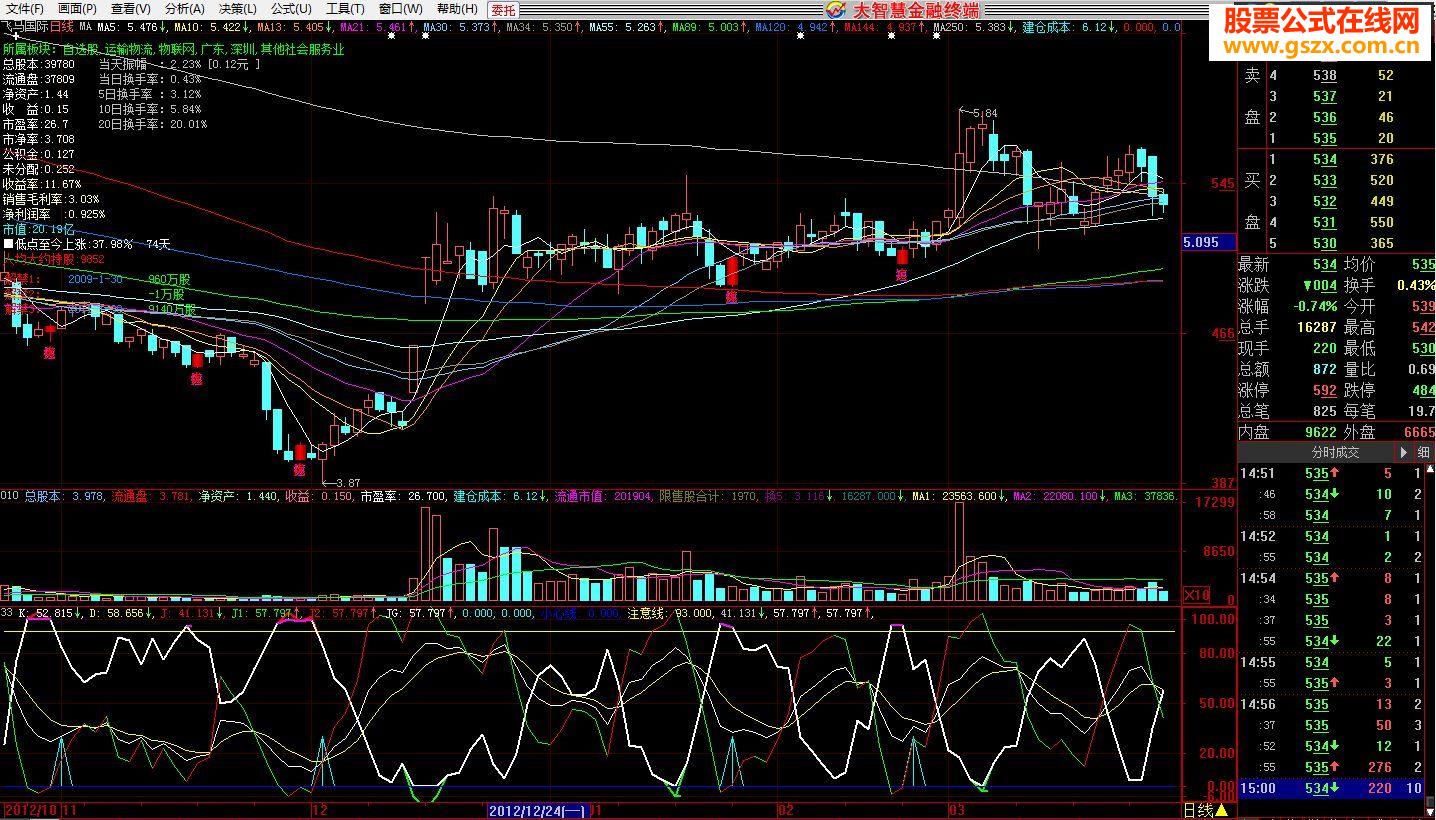The width and height of the screenshot is (1436, 820).
Task: Open the 细 detail view button
Action: point(1422,452)
